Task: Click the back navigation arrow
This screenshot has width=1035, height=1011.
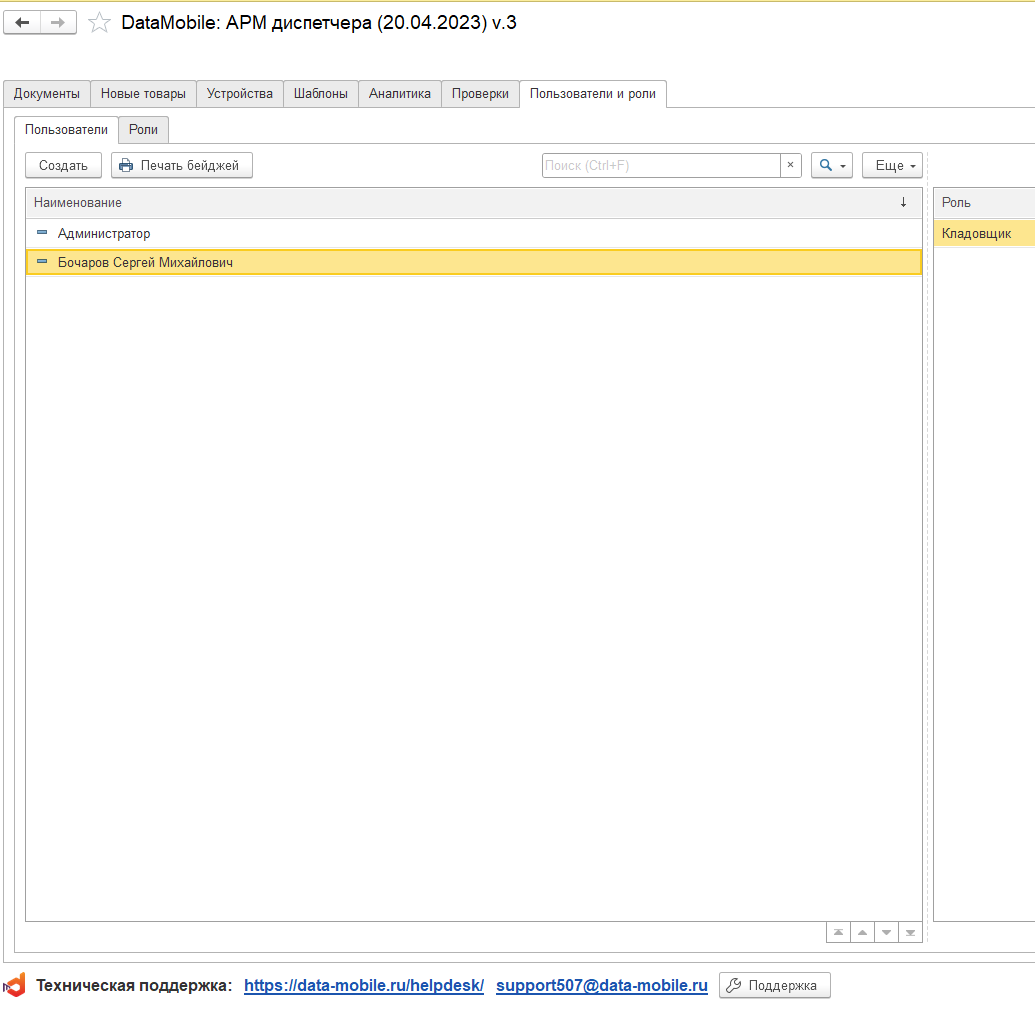Action: coord(22,23)
